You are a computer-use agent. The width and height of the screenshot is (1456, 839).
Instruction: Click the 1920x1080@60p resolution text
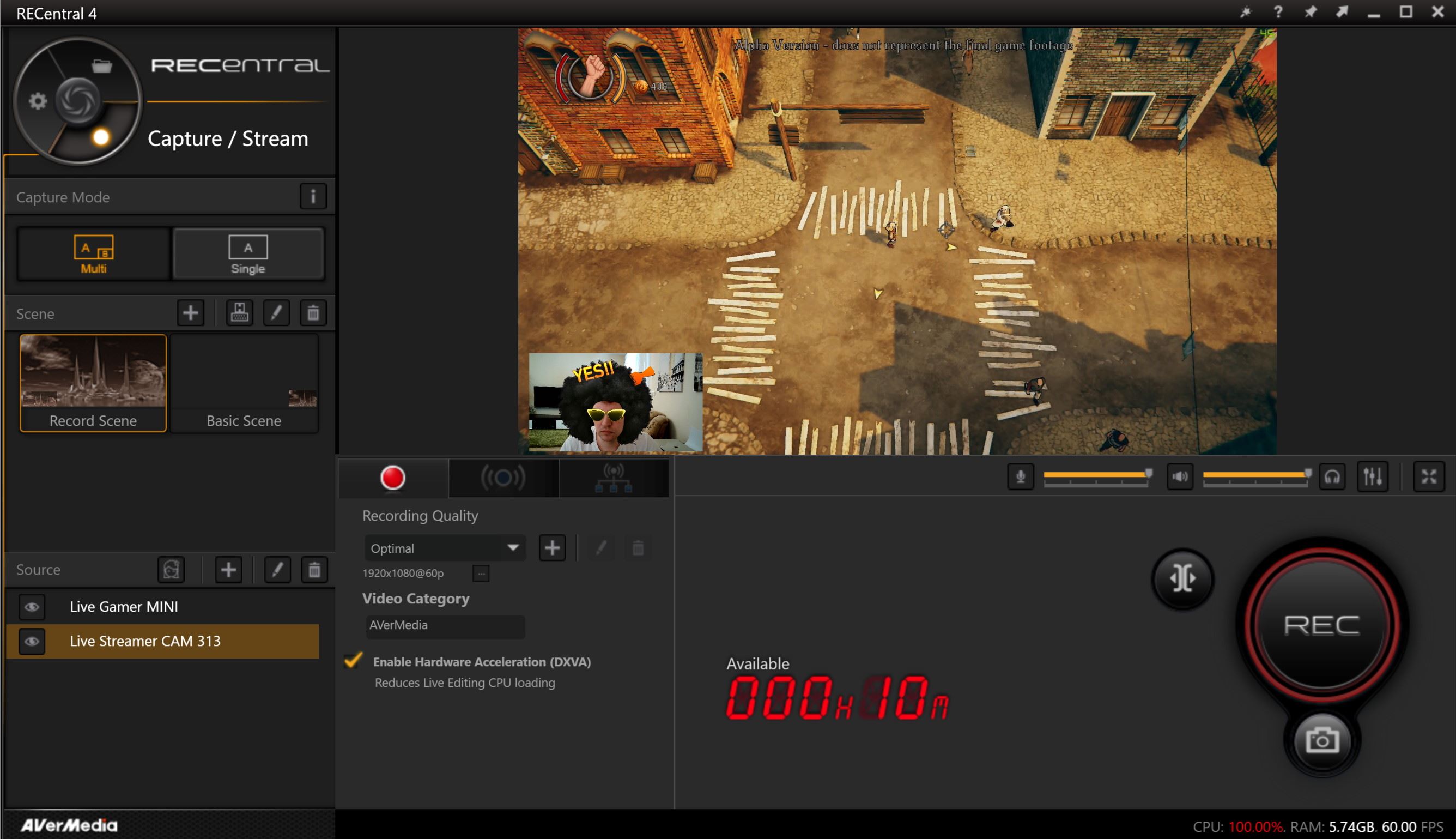[403, 574]
